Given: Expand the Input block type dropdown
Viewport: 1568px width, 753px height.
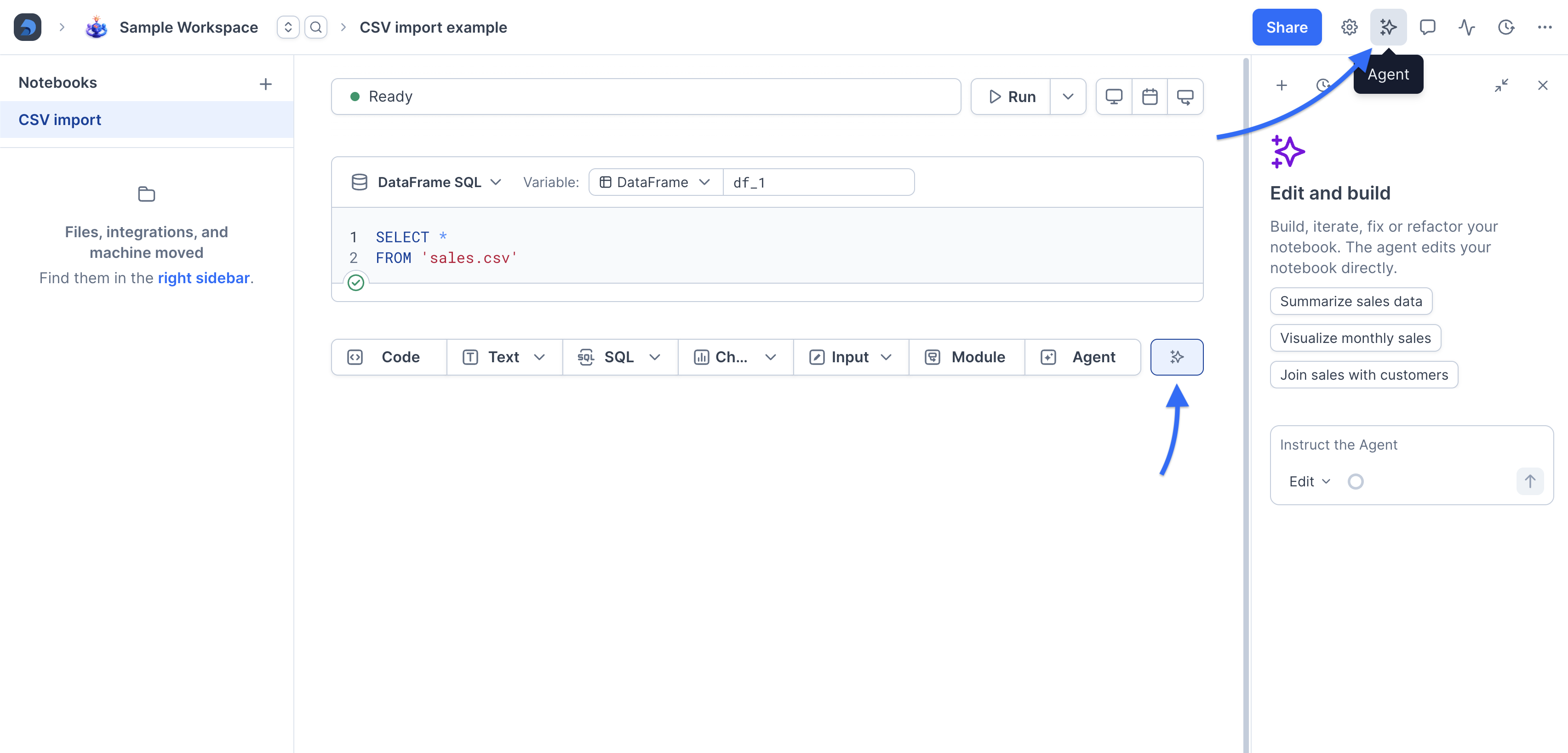Looking at the screenshot, I should (886, 357).
